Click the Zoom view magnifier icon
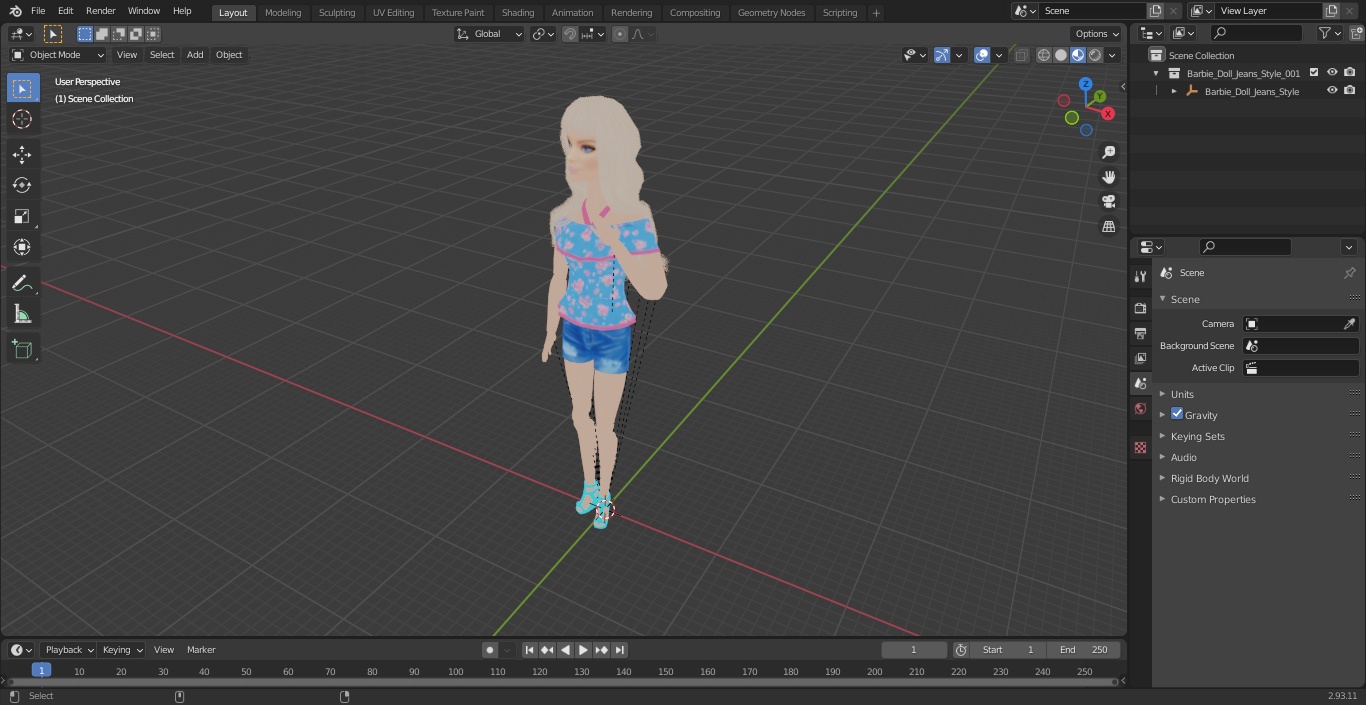The height and width of the screenshot is (705, 1366). [1108, 152]
